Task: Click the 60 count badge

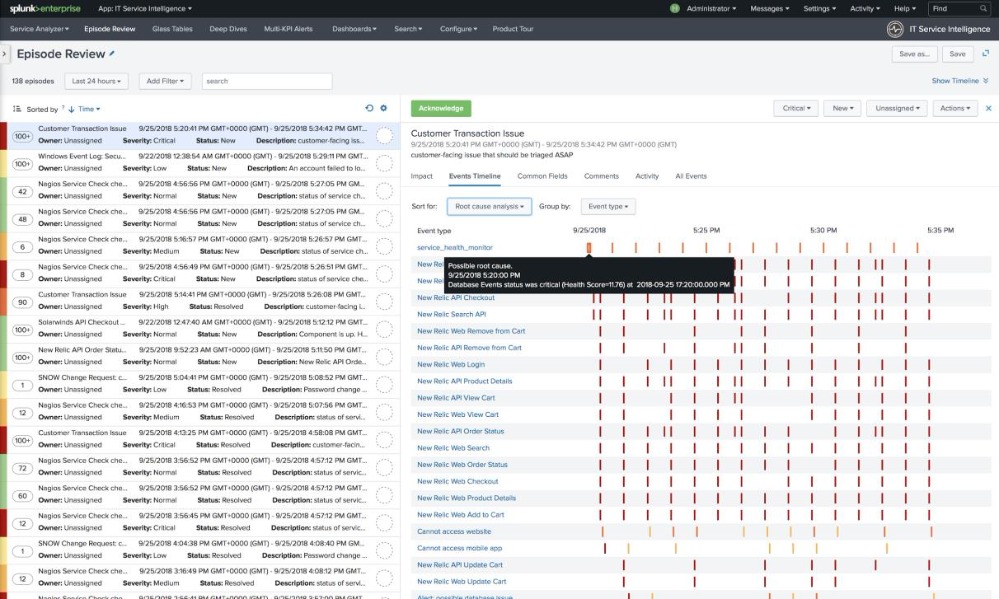Action: pos(22,496)
